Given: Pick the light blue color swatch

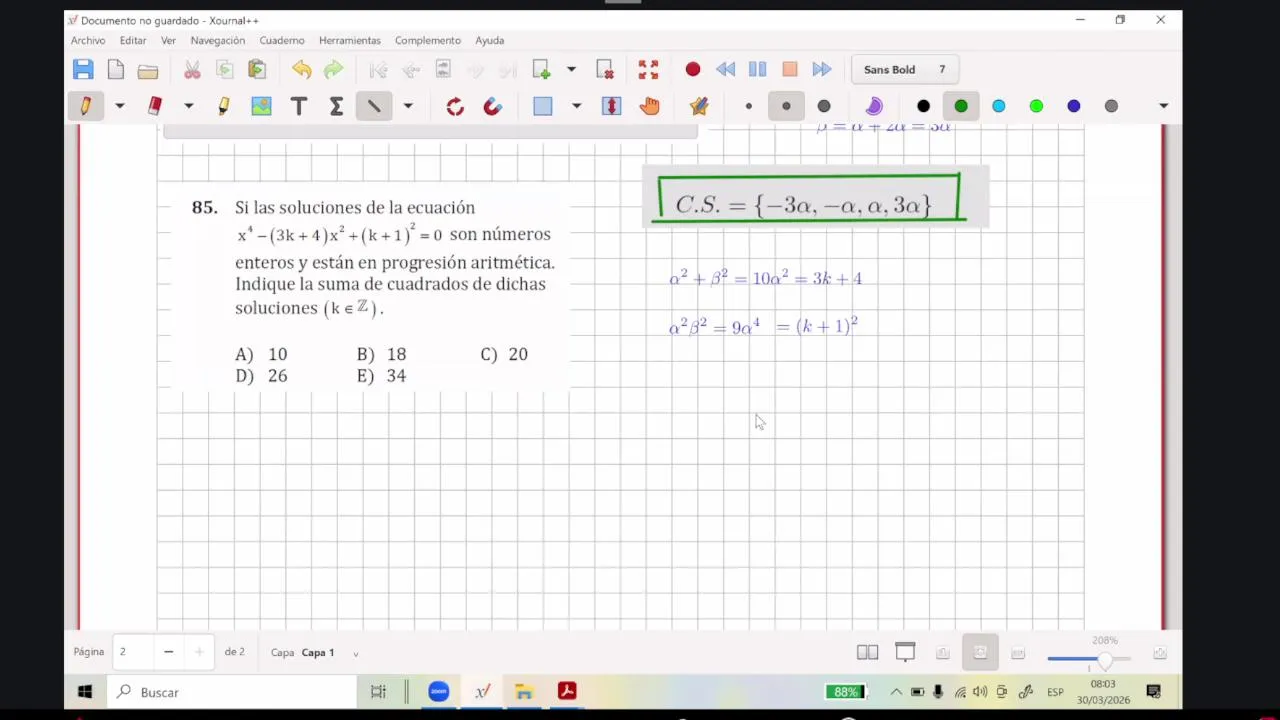Looking at the screenshot, I should [998, 106].
